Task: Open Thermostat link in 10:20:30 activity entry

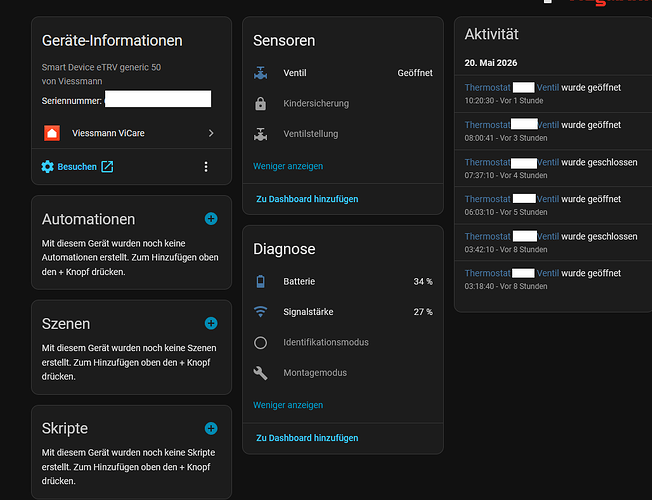Action: pyautogui.click(x=487, y=88)
